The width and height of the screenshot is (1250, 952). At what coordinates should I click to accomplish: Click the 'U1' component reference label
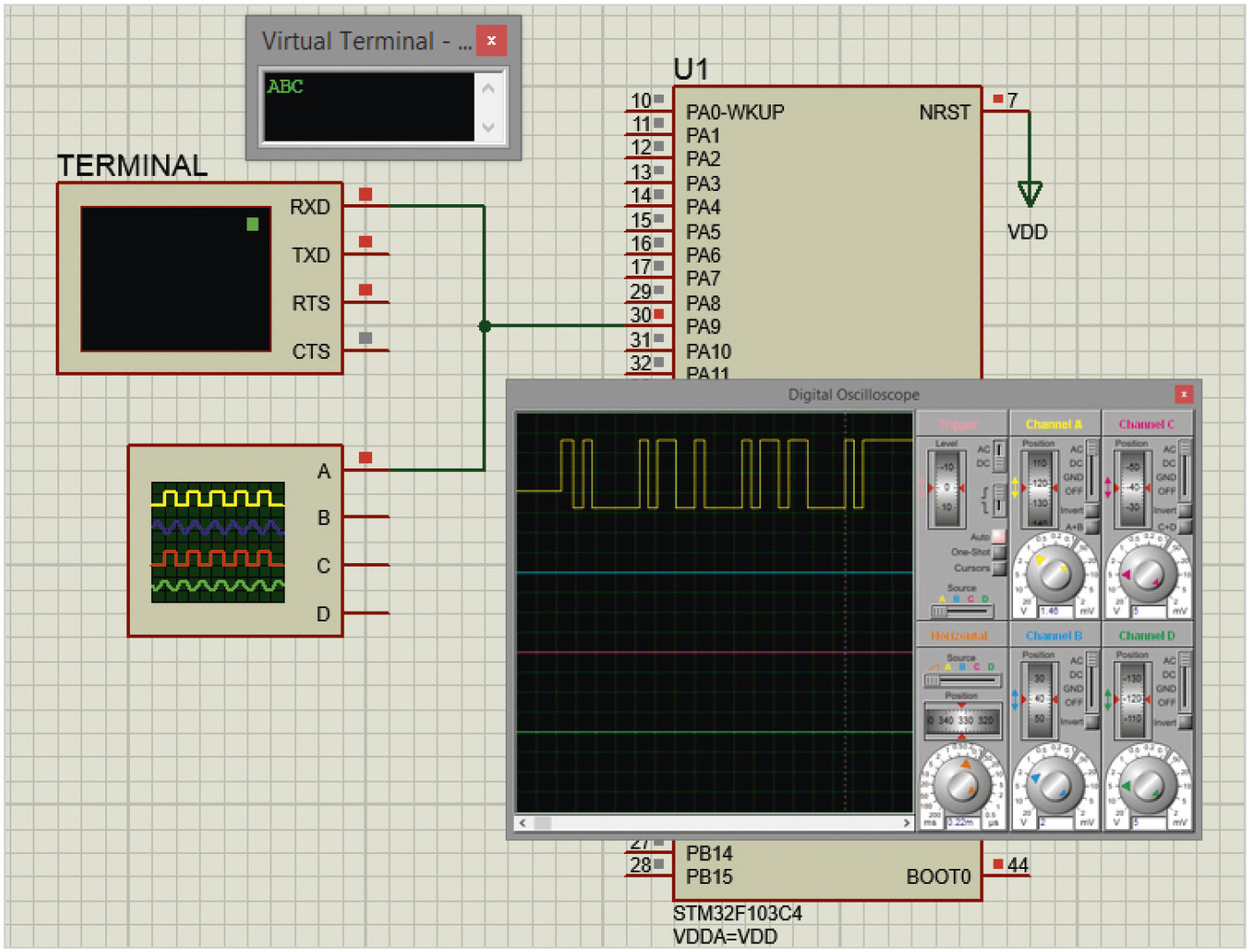[x=690, y=69]
